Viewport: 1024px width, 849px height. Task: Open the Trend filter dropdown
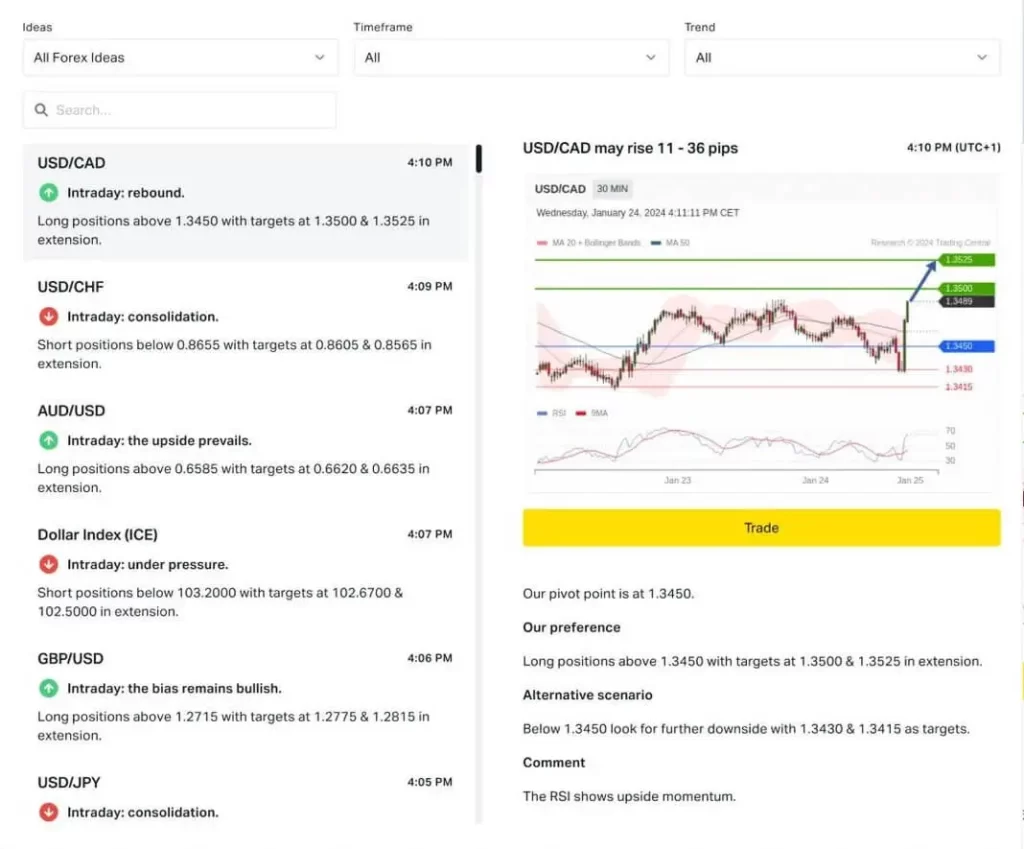click(x=841, y=58)
